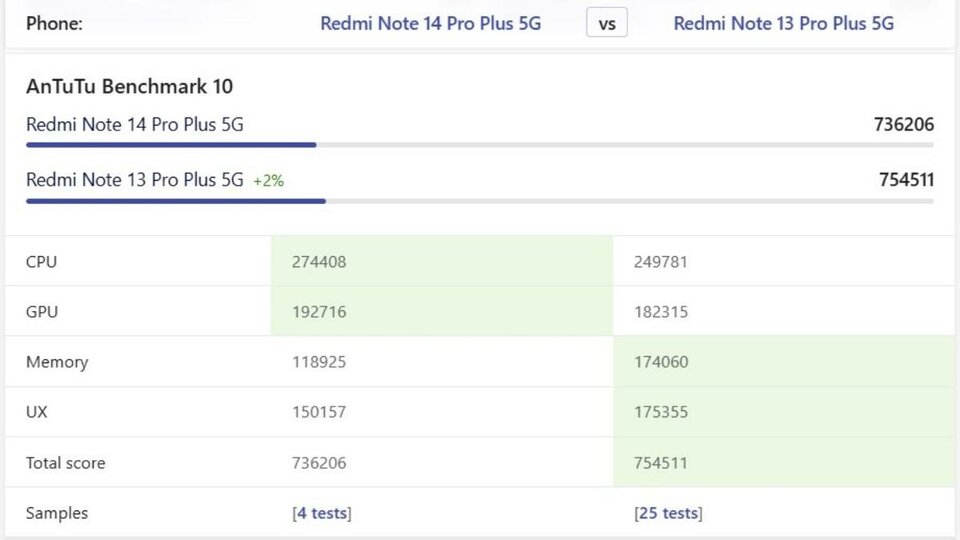Select Memory score 174060
Viewport: 960px width, 540px height.
[x=661, y=362]
